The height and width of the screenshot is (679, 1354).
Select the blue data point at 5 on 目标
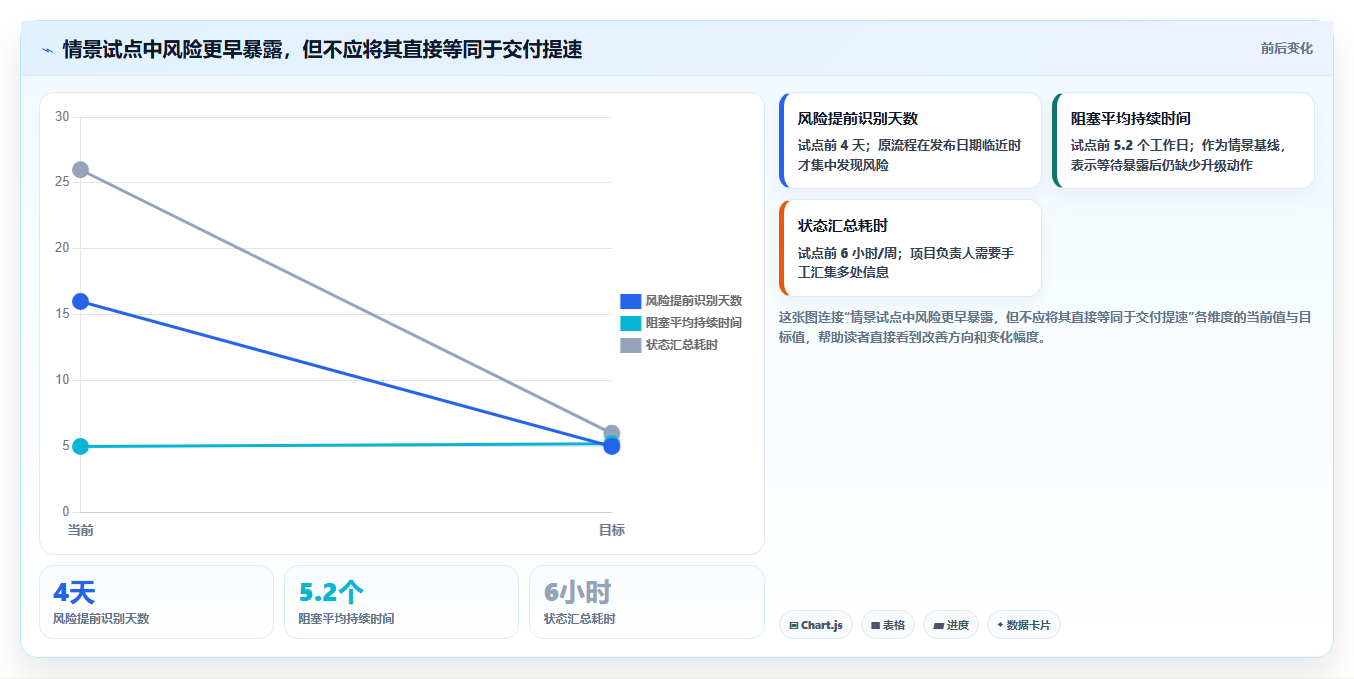pos(612,447)
